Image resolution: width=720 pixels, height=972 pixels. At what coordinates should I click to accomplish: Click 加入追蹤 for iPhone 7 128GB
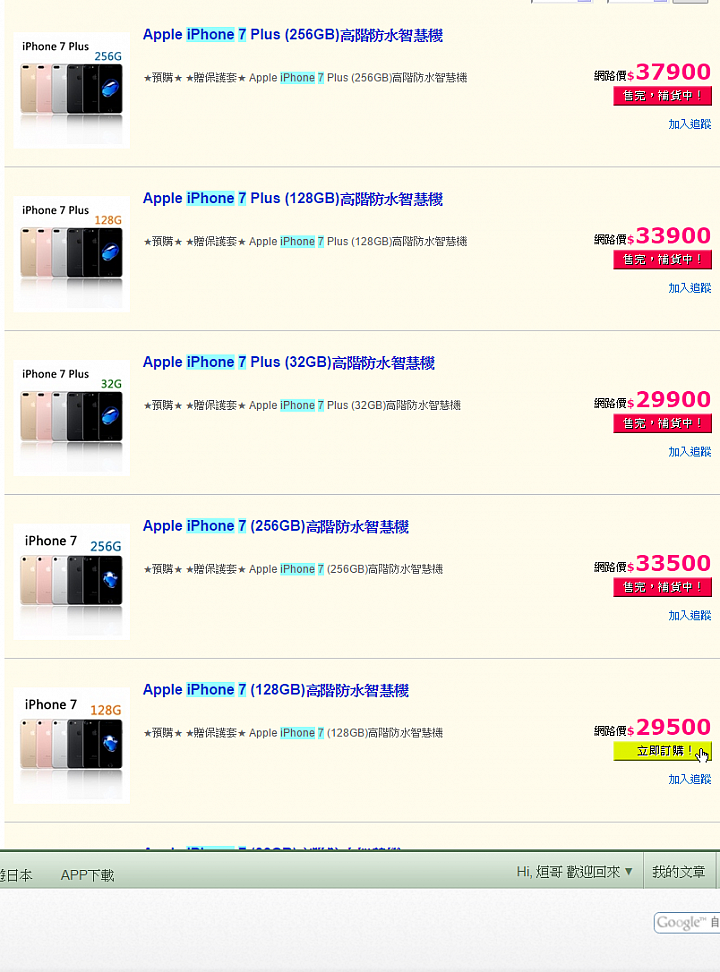(690, 779)
